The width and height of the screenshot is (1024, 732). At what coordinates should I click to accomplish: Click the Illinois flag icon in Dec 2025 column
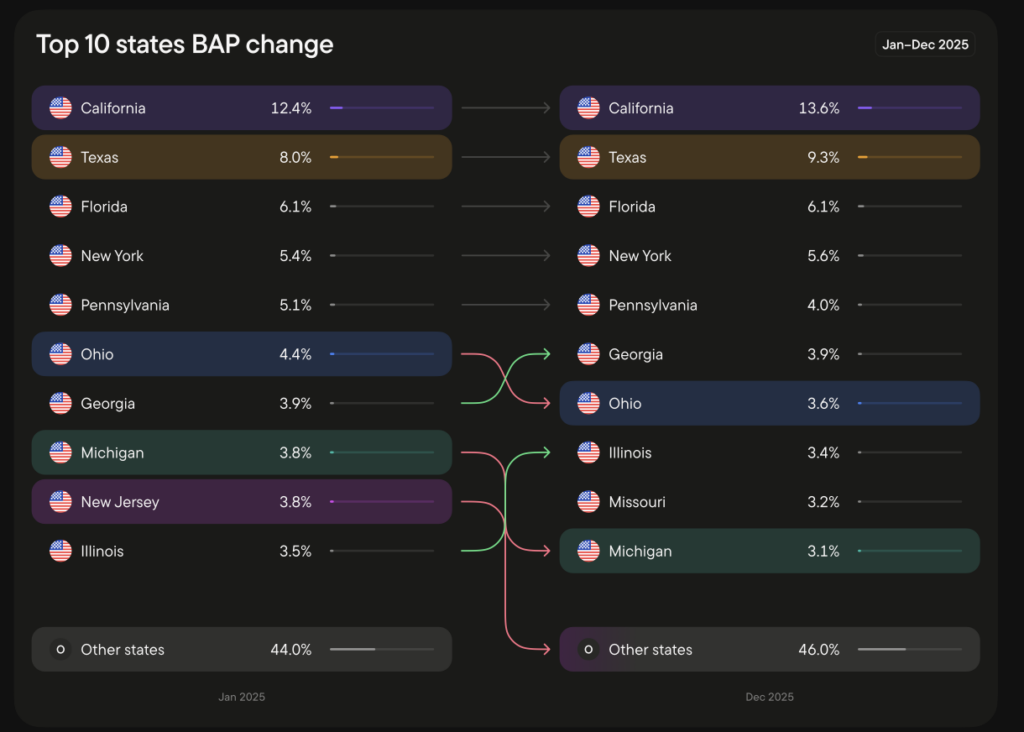(x=589, y=453)
